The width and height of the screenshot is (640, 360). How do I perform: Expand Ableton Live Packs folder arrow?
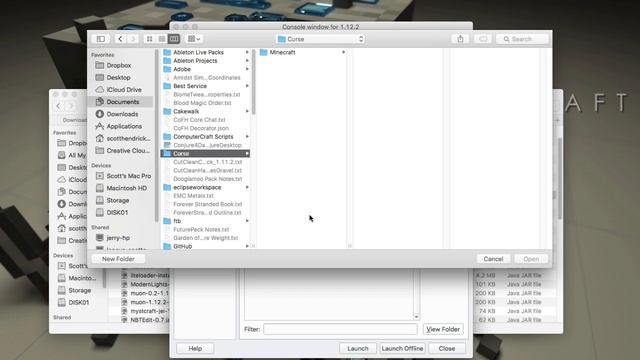pos(247,52)
